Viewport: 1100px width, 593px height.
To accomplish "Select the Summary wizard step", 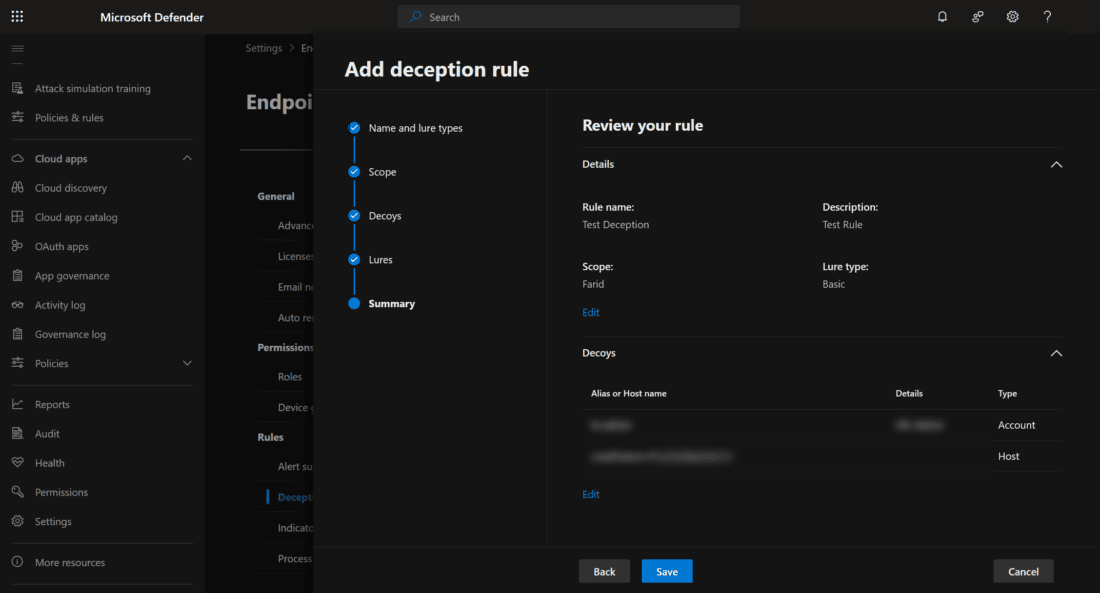I will tap(391, 304).
